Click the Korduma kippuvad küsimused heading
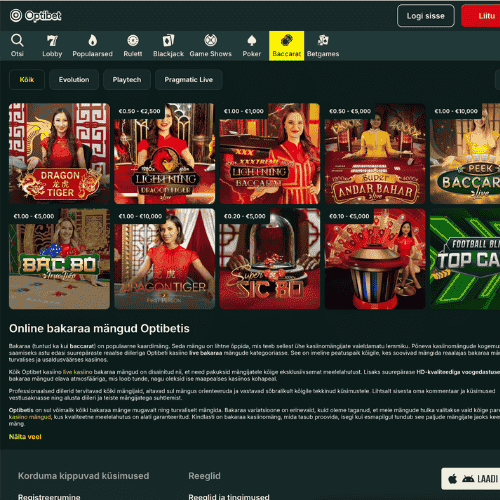This screenshot has width=500, height=500. coord(83,476)
